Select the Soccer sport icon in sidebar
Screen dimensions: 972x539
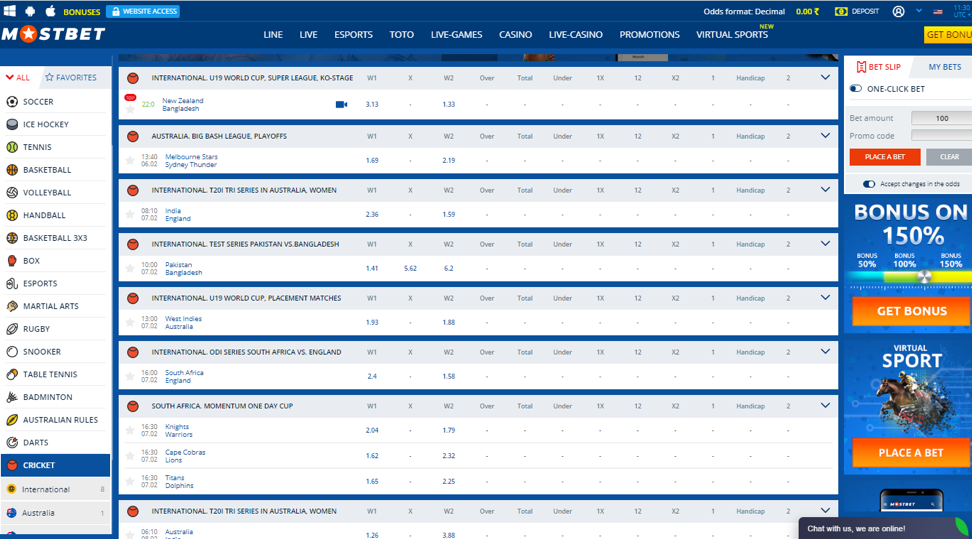[x=12, y=102]
